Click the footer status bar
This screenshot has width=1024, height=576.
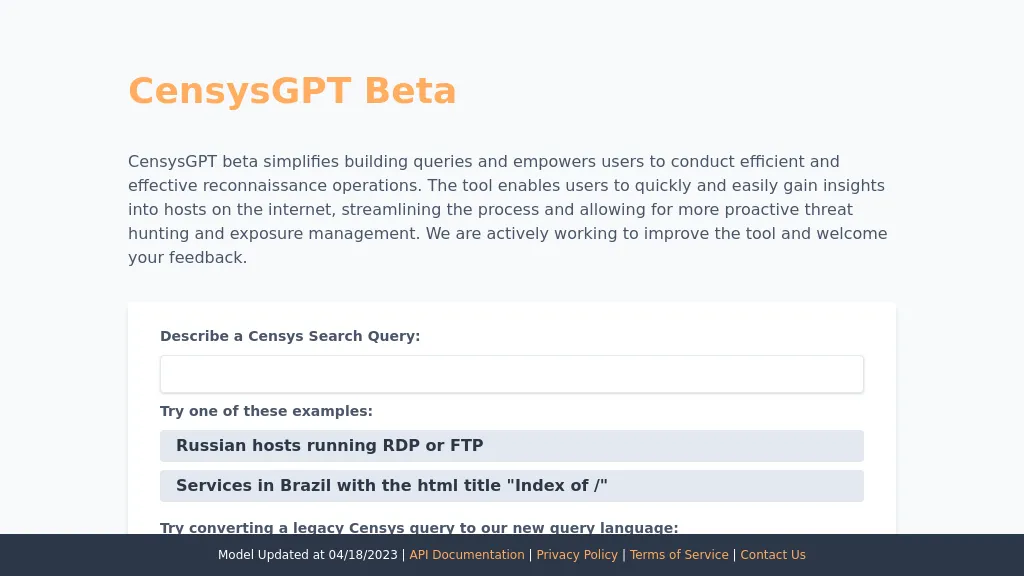tap(512, 555)
